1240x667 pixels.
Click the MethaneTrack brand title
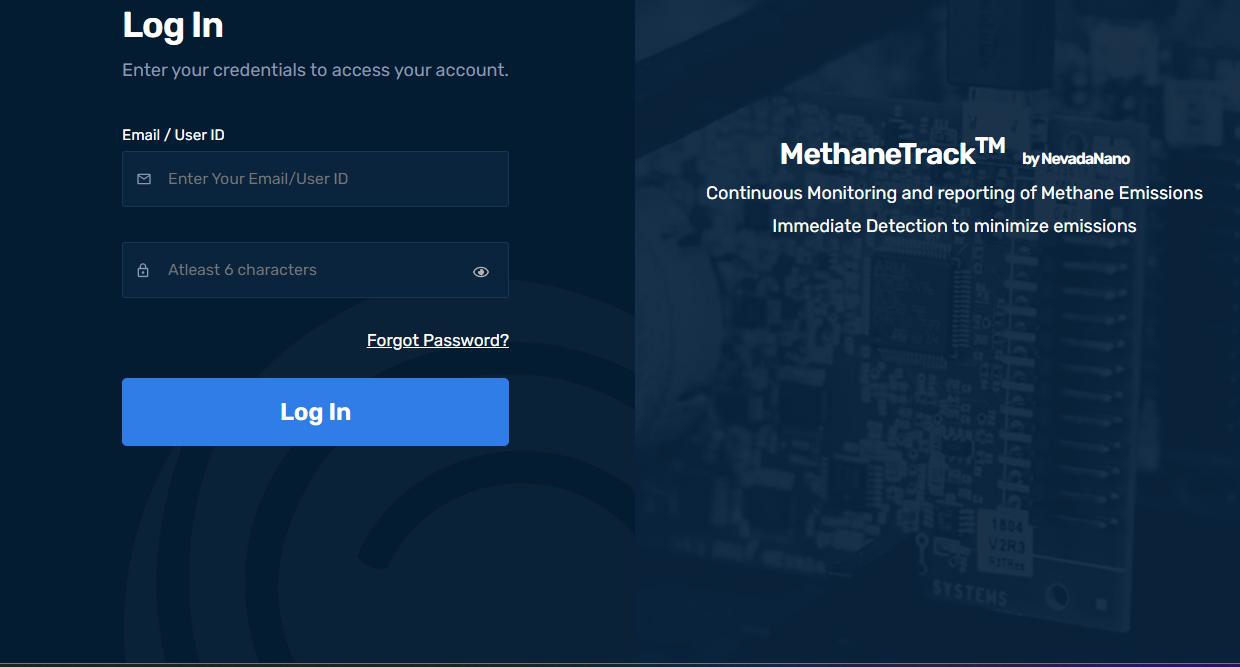[x=877, y=154]
